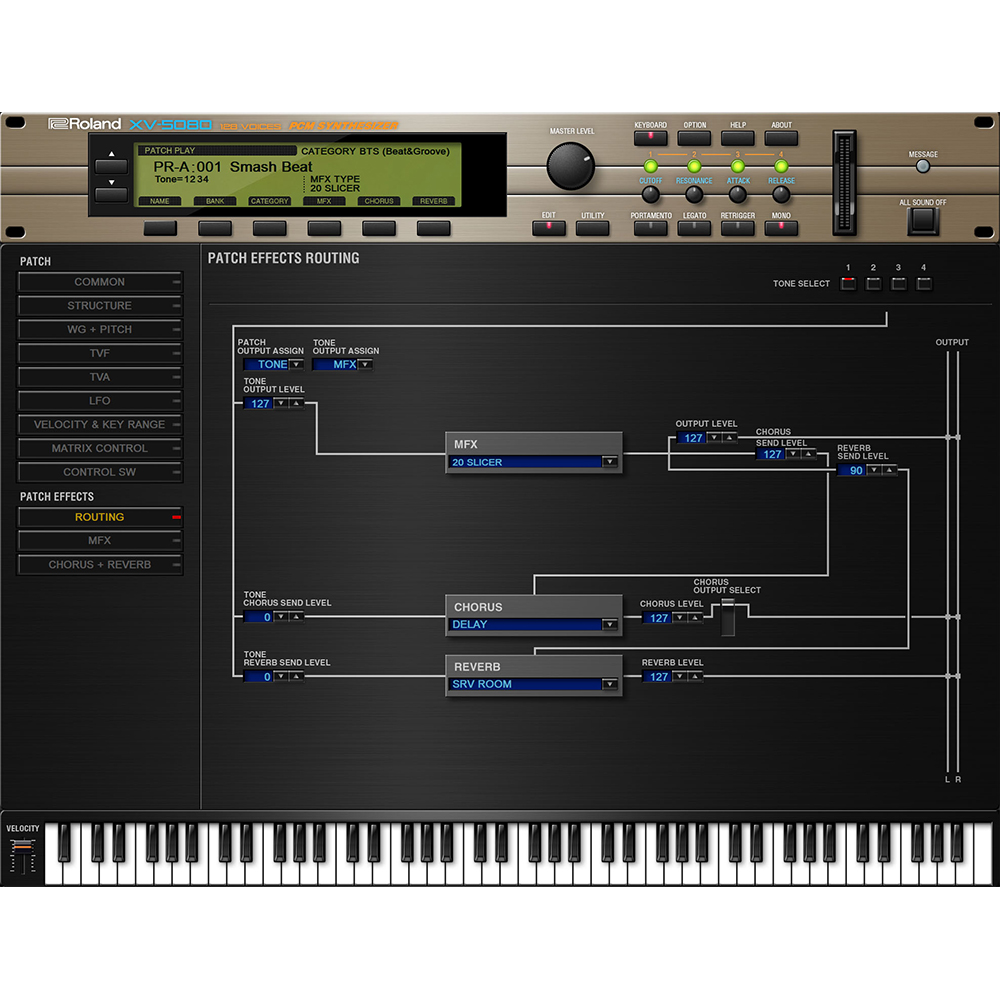The height and width of the screenshot is (1000, 1000).
Task: Open the MFX patch effects page
Action: [100, 540]
